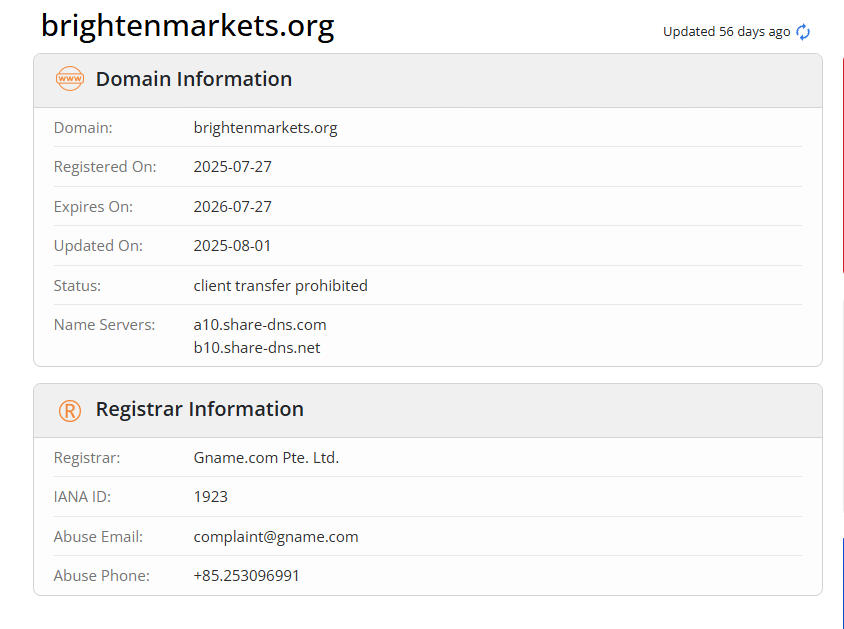Click the "Updated 56 days ago" text
This screenshot has height=629, width=844.
point(726,32)
